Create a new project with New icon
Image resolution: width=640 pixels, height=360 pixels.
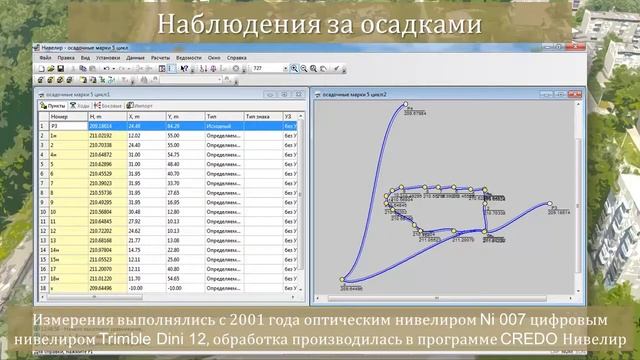(x=41, y=69)
